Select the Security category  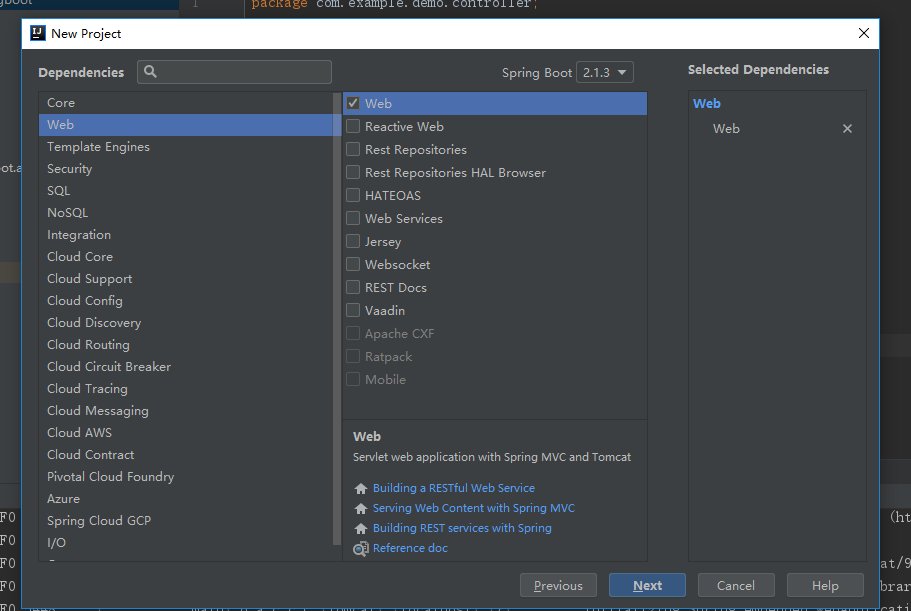186,169
